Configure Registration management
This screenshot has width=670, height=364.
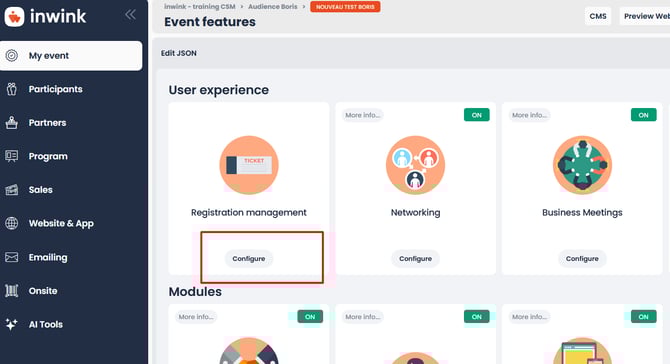point(249,259)
